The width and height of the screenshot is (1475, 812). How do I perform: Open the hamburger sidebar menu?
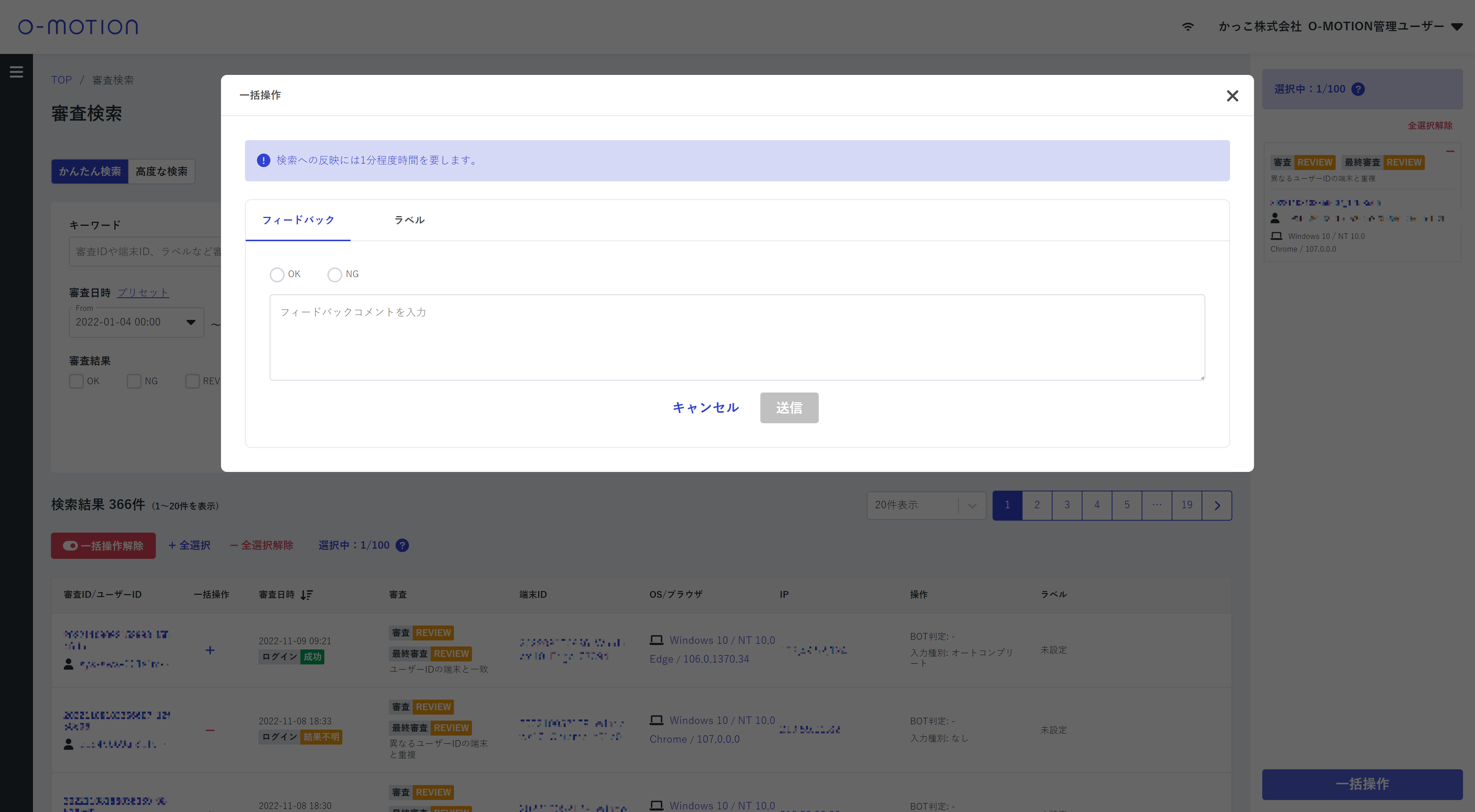(16, 72)
